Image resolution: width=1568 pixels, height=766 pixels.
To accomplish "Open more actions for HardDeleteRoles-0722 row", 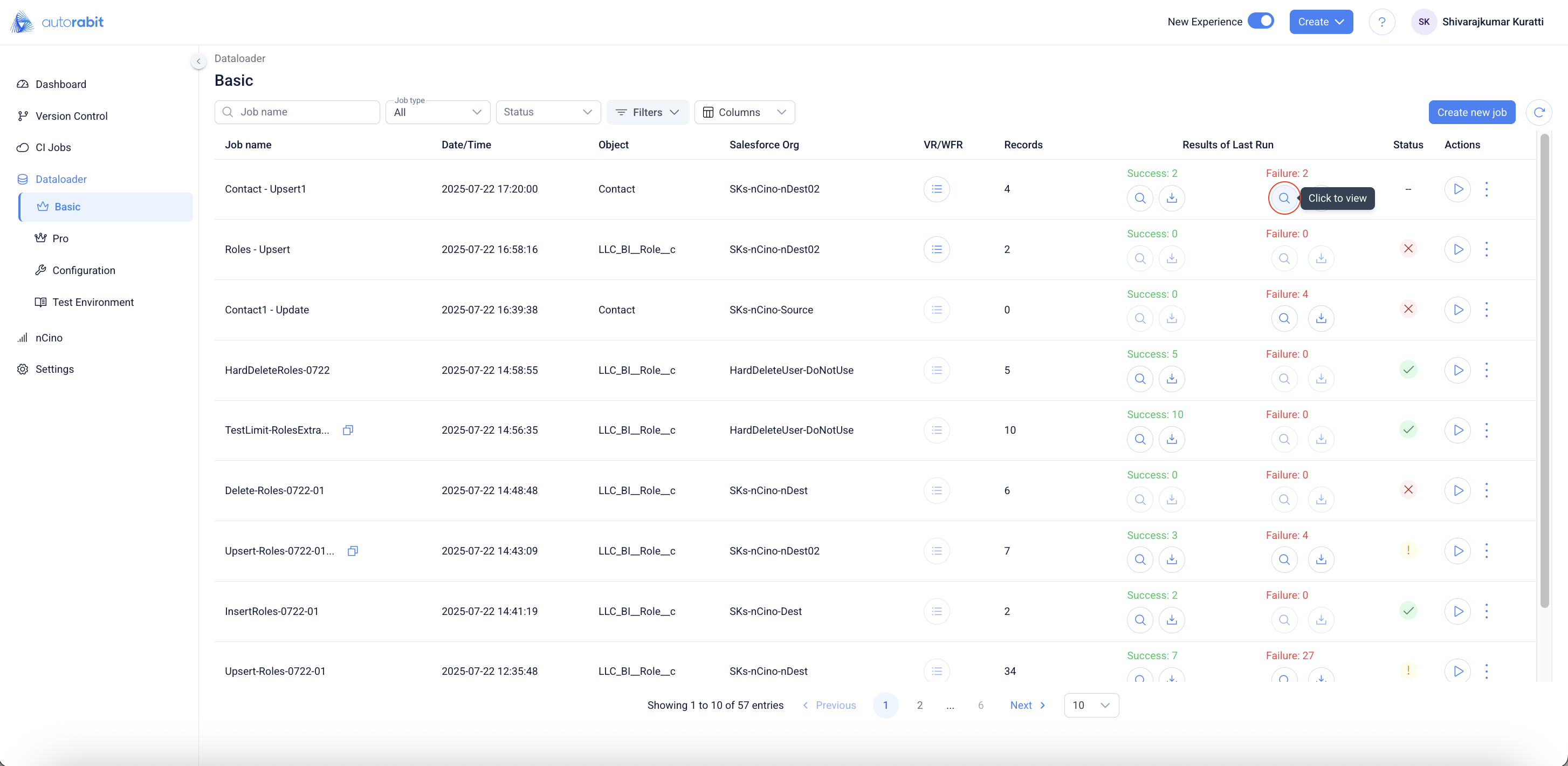I will 1486,370.
